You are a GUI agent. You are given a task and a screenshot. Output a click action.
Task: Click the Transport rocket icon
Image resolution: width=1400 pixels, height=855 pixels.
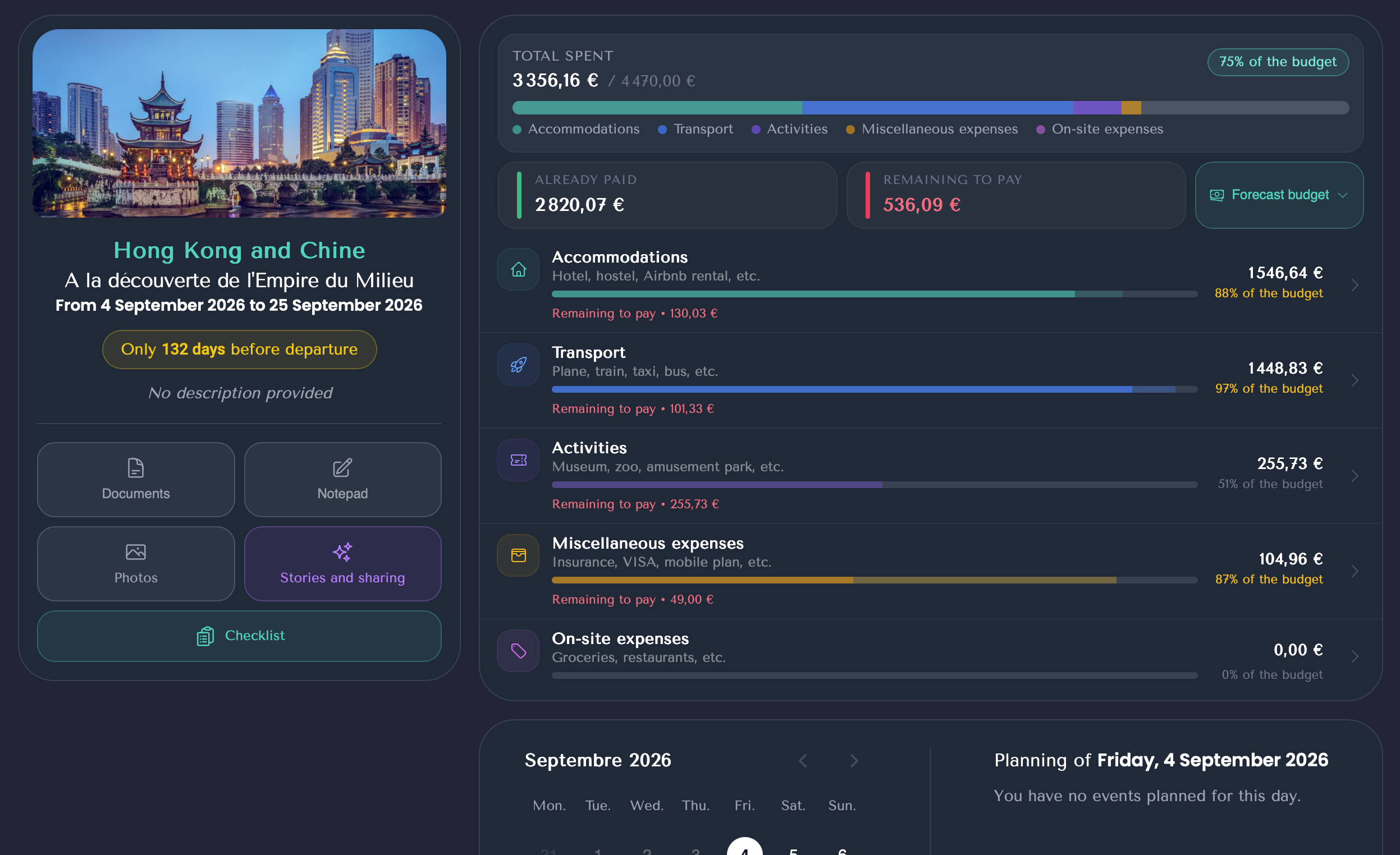tap(518, 365)
